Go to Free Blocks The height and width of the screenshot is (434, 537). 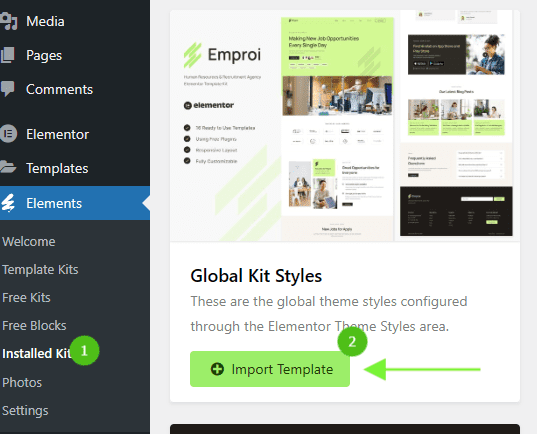click(34, 326)
